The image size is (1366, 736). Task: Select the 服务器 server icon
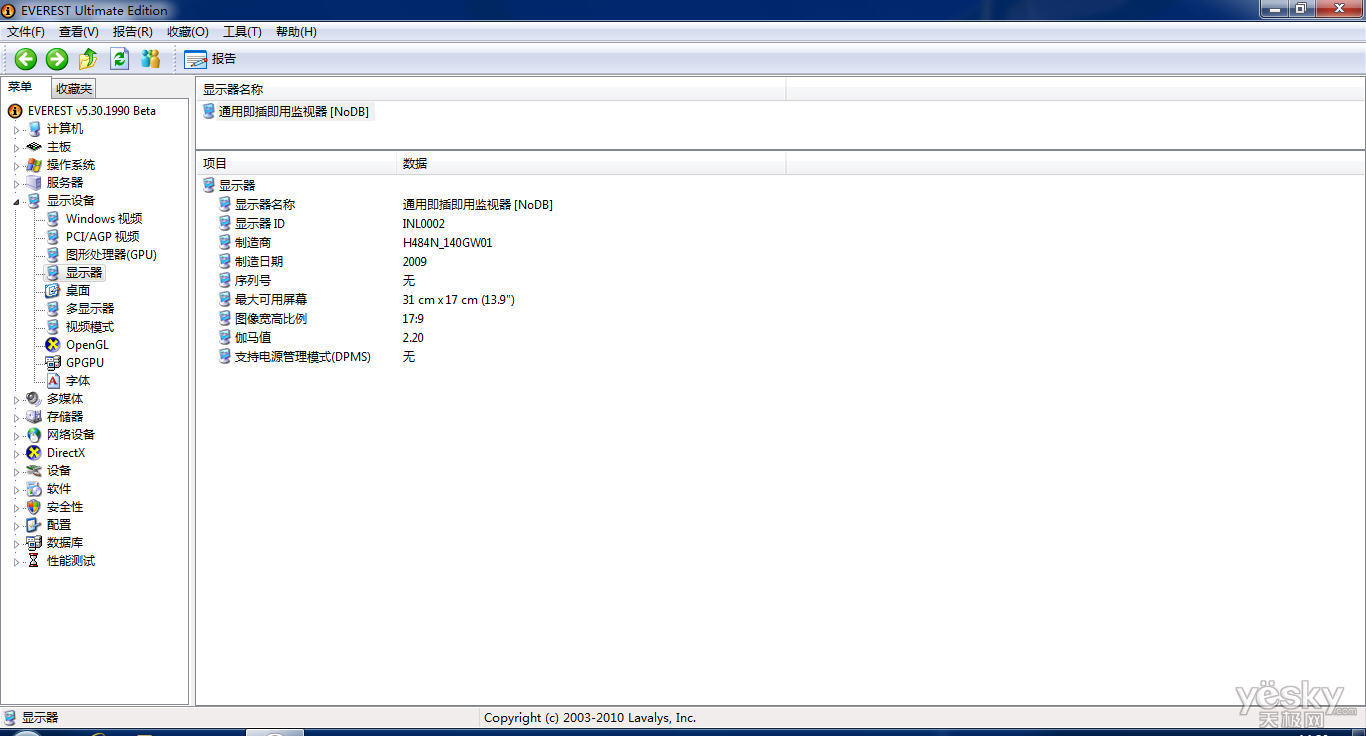point(34,183)
